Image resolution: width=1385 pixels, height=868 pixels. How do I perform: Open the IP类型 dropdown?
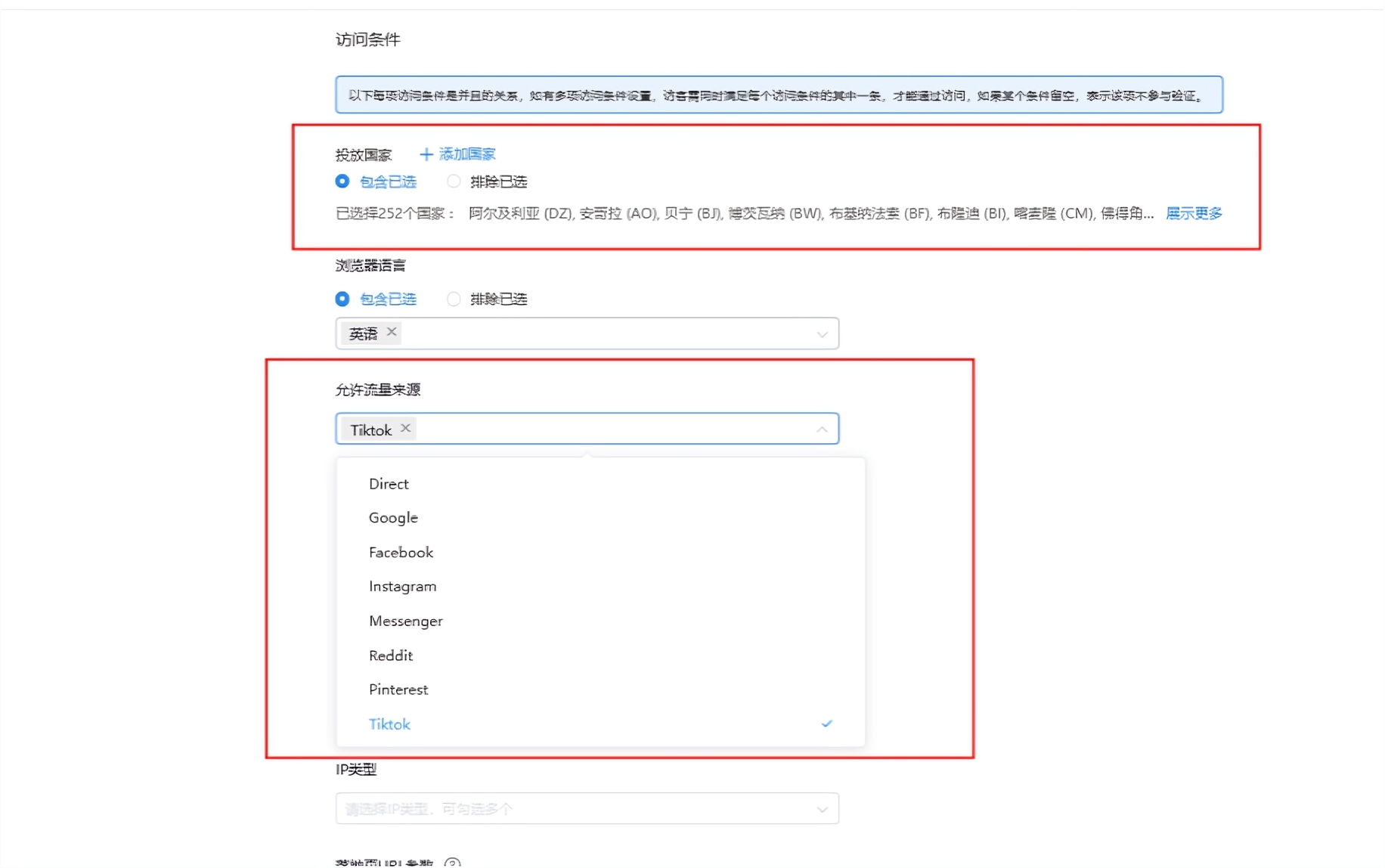click(x=587, y=808)
